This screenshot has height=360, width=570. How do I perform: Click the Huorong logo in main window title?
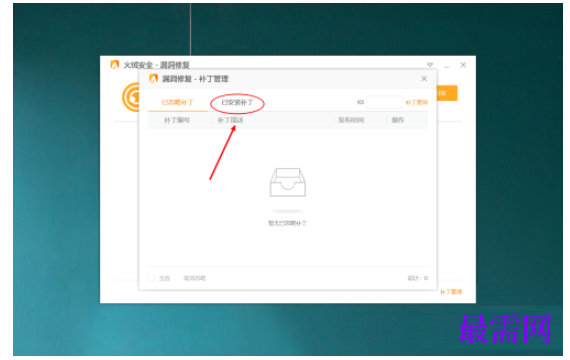(115, 65)
